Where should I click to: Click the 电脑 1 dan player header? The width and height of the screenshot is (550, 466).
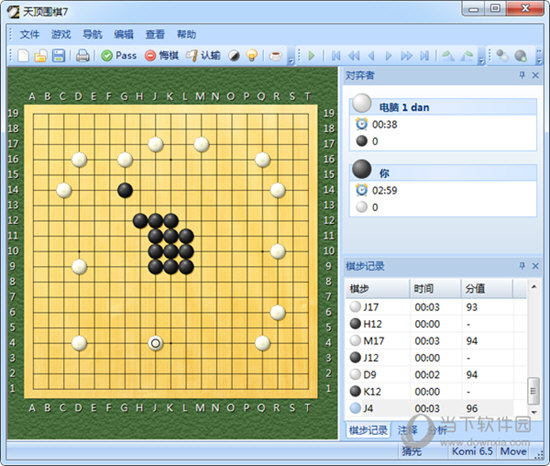(443, 107)
